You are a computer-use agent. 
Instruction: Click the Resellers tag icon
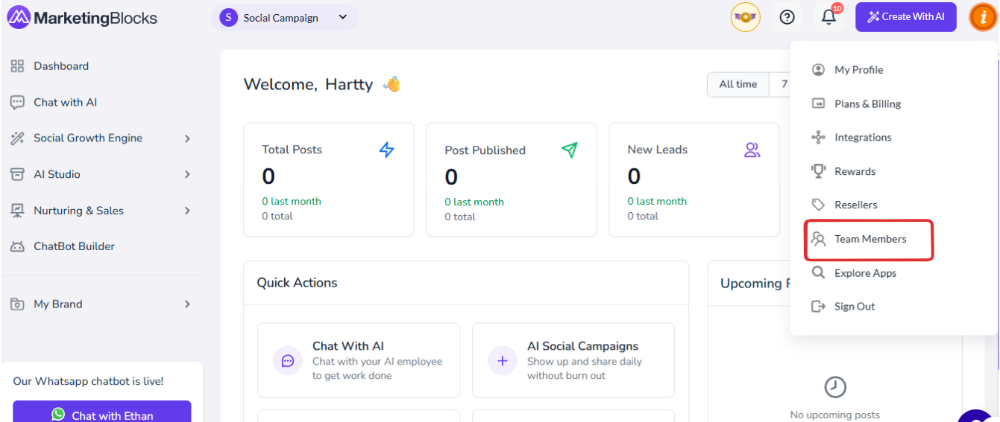[818, 205]
